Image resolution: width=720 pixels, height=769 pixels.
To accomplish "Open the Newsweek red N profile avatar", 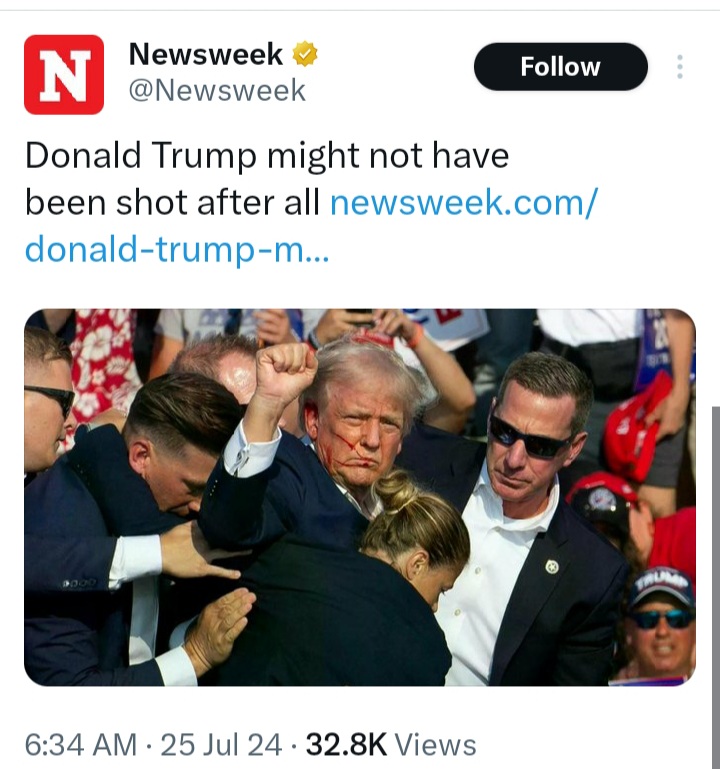I will coord(64,75).
